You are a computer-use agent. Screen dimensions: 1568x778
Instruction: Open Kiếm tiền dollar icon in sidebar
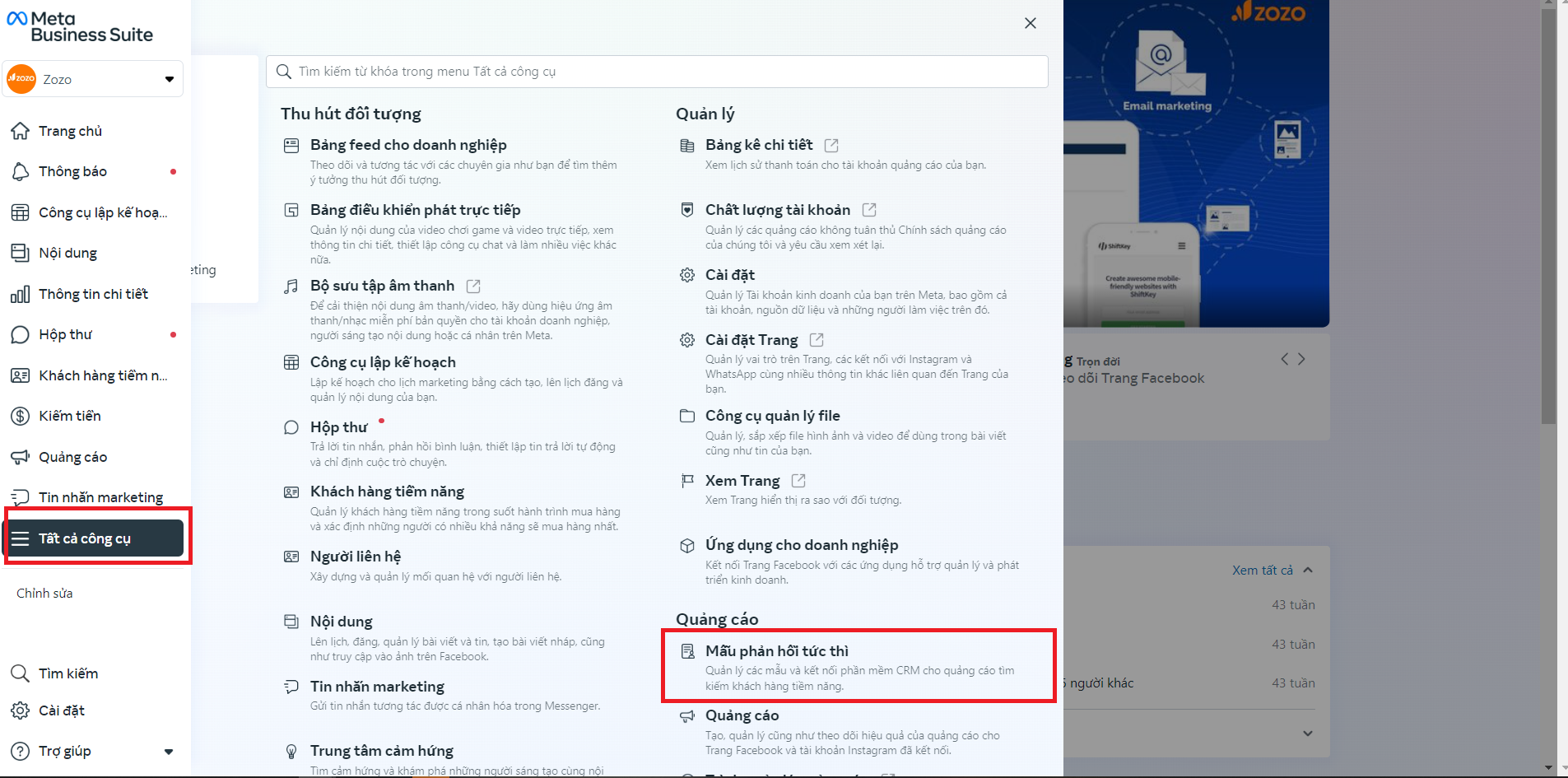[x=20, y=416]
